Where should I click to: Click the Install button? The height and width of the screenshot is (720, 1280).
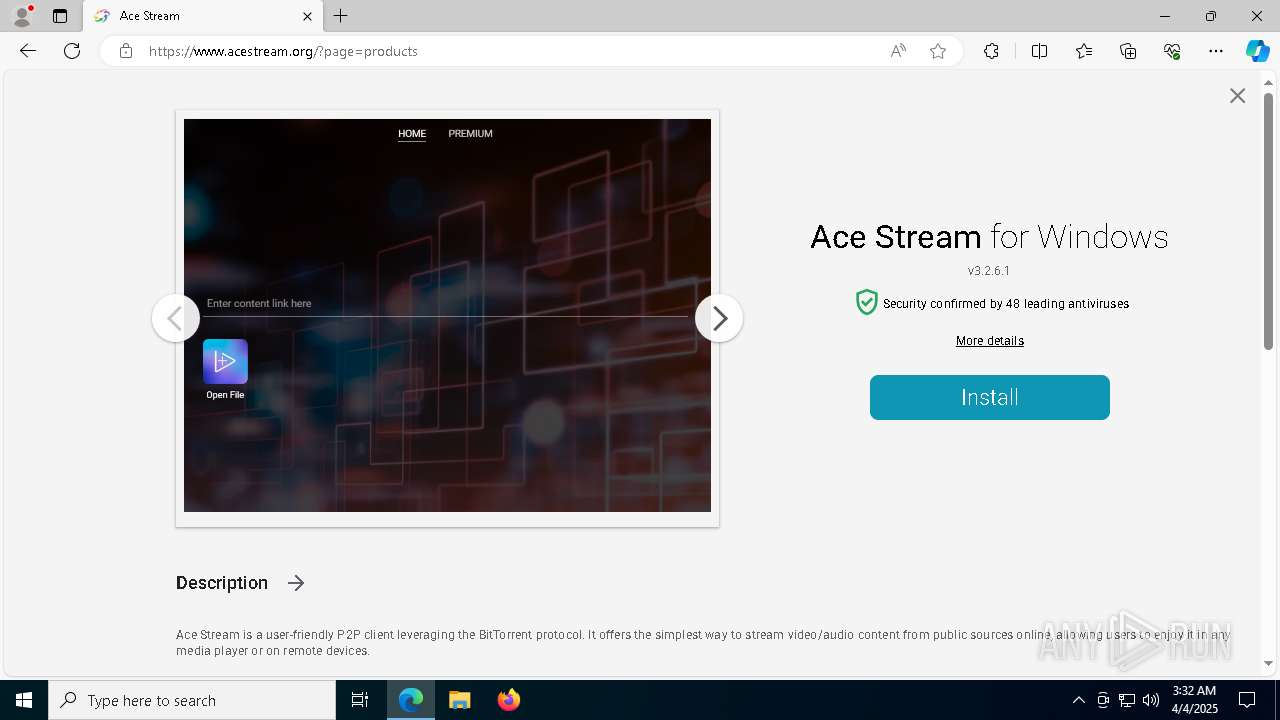point(990,397)
